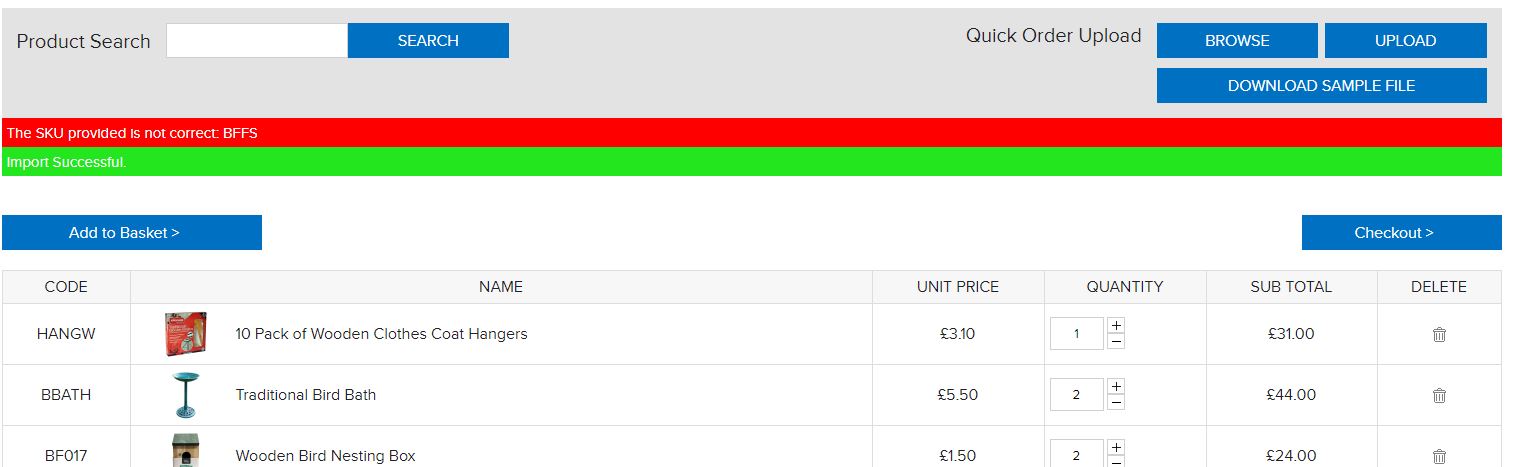Image resolution: width=1523 pixels, height=467 pixels.
Task: Proceed to Checkout
Action: [x=1401, y=233]
